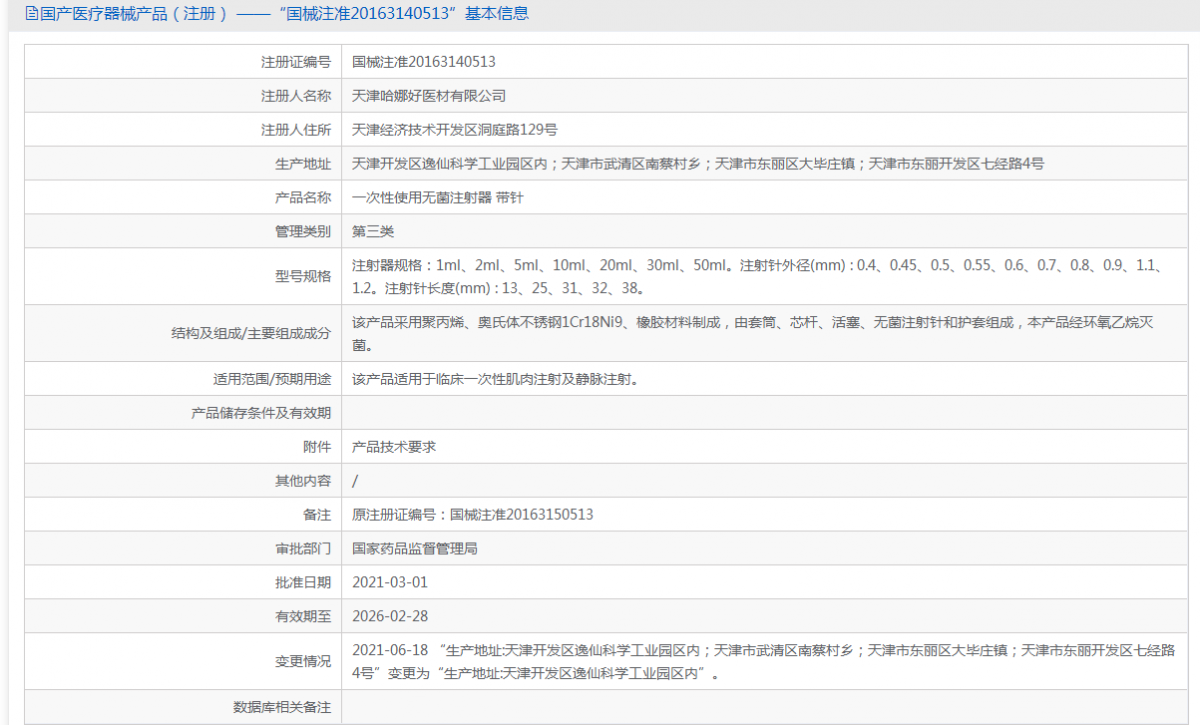Image resolution: width=1200 pixels, height=725 pixels.
Task: Click the document icon beside the page title
Action: pyautogui.click(x=31, y=14)
